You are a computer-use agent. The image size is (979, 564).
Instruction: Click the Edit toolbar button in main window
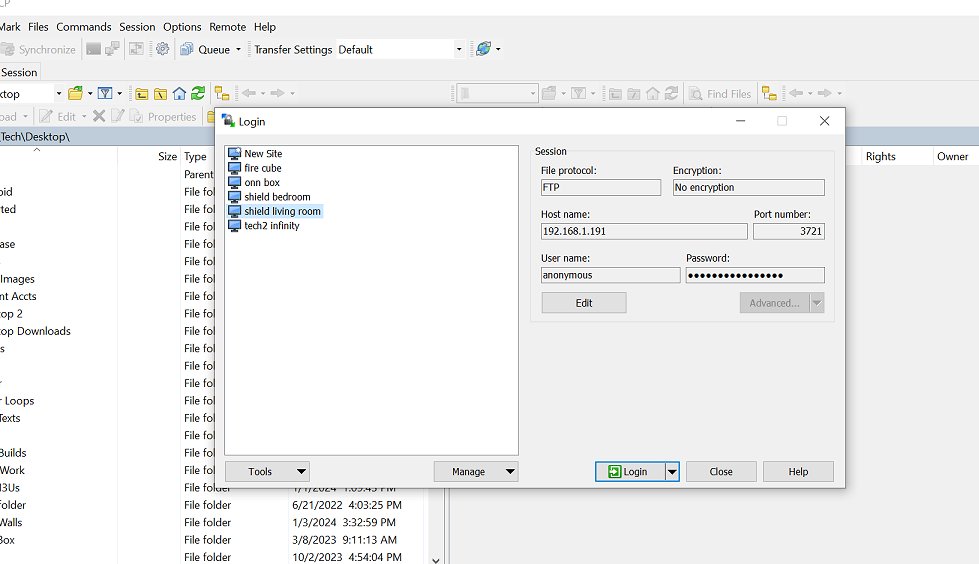[x=59, y=117]
